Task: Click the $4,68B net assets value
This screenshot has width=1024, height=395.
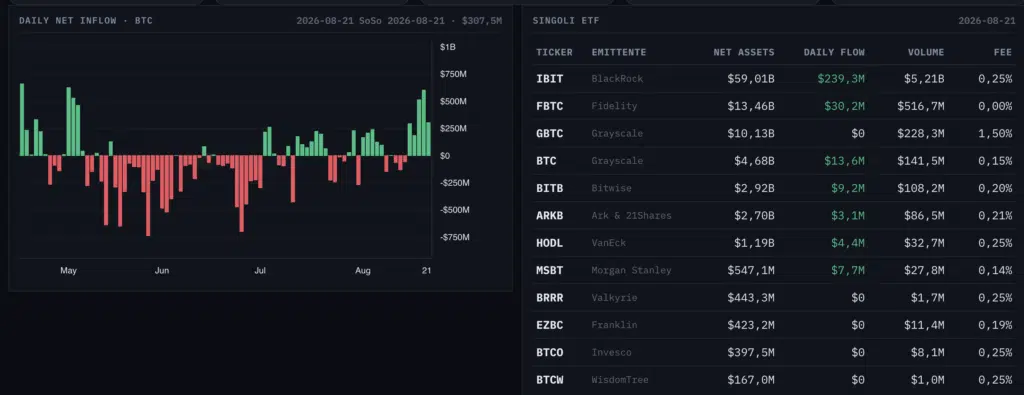Action: (754, 161)
